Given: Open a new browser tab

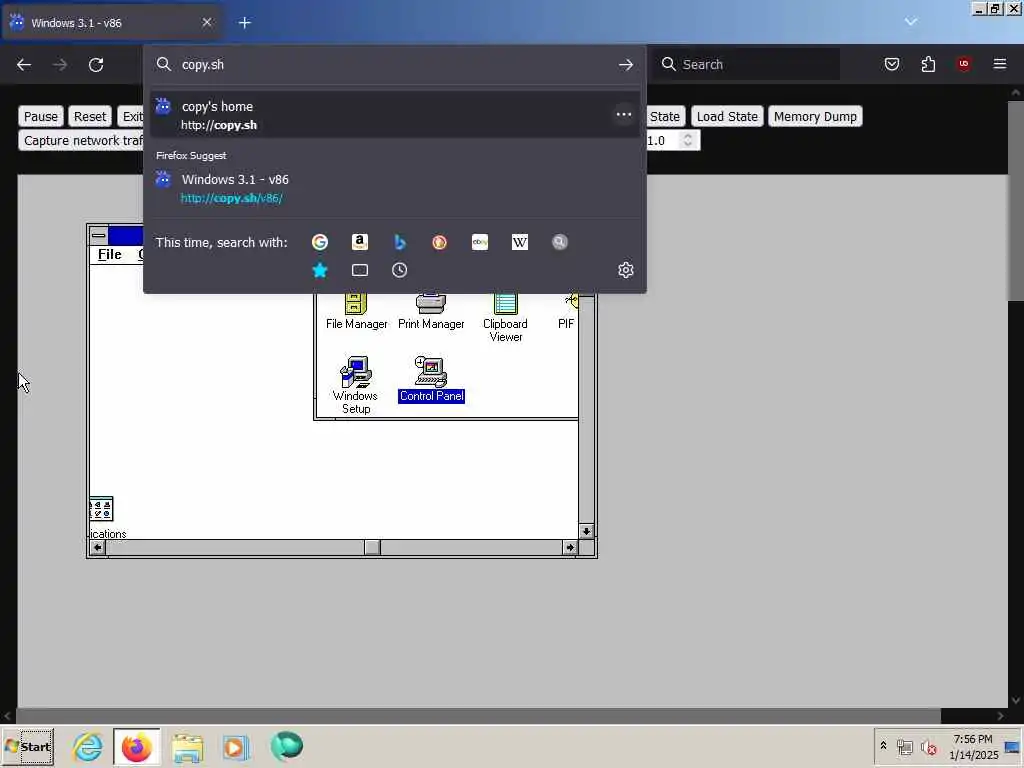Looking at the screenshot, I should pos(245,23).
